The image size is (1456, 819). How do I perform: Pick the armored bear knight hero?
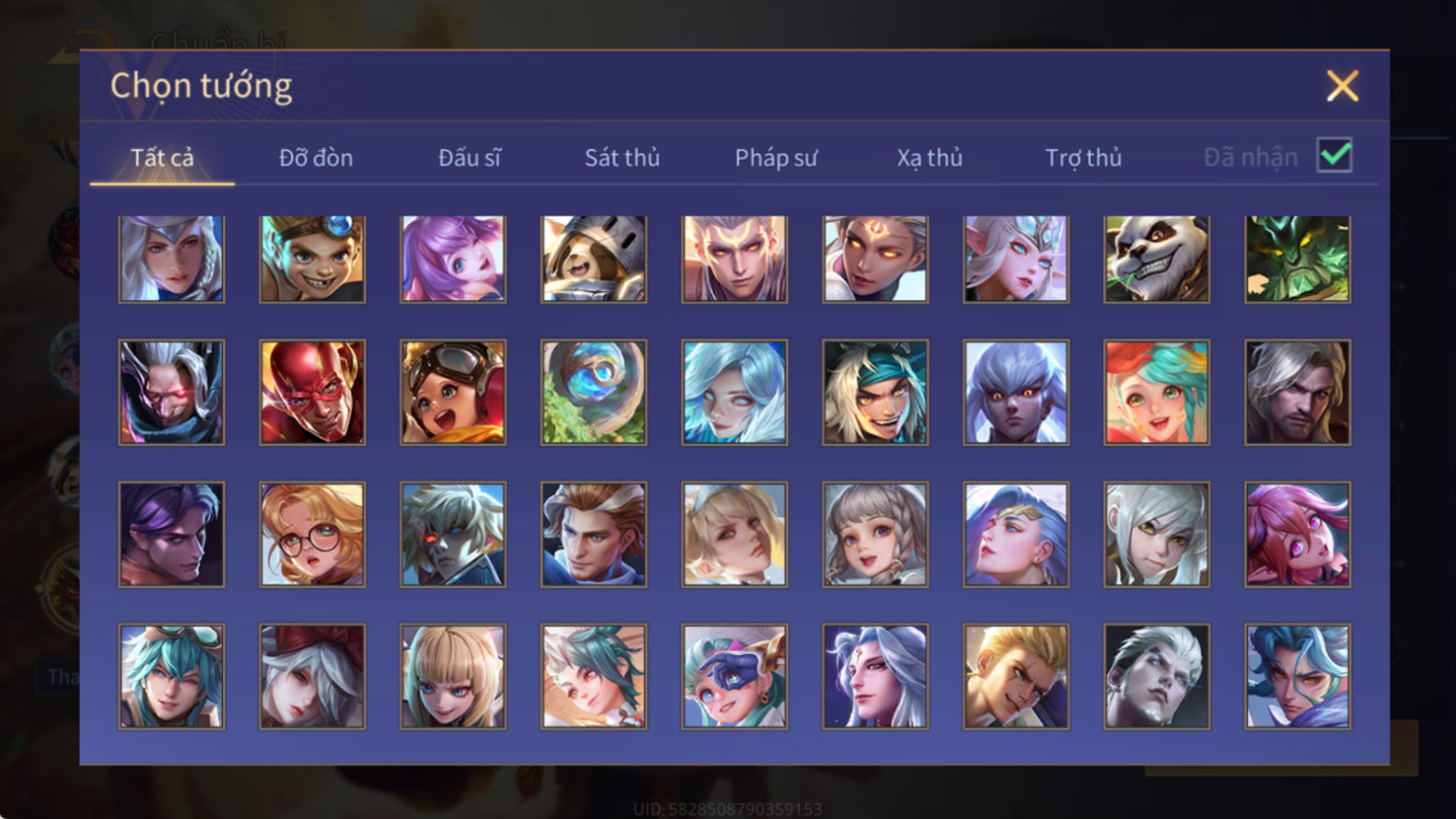pyautogui.click(x=593, y=259)
